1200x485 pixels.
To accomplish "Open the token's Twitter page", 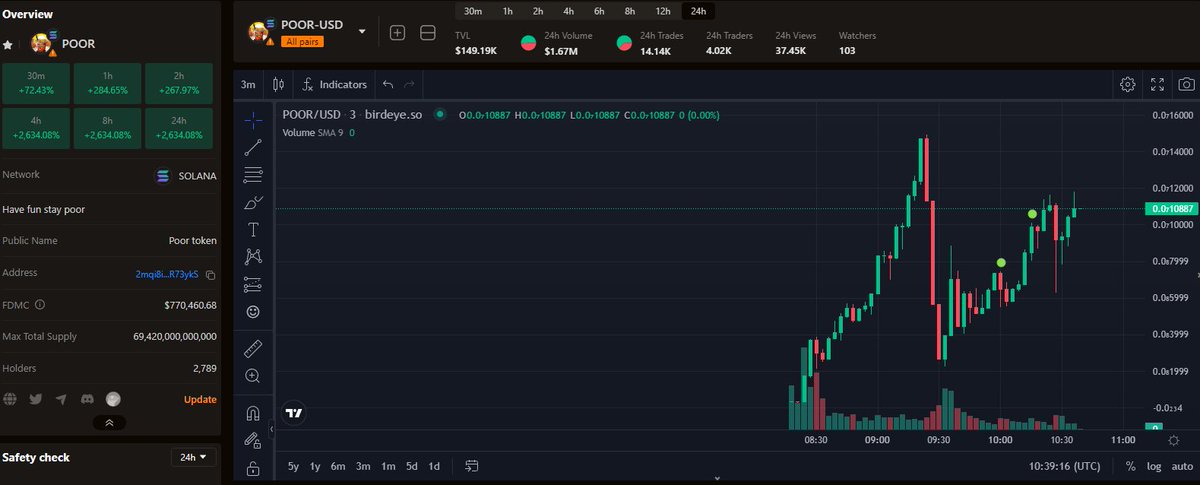I will pyautogui.click(x=36, y=399).
